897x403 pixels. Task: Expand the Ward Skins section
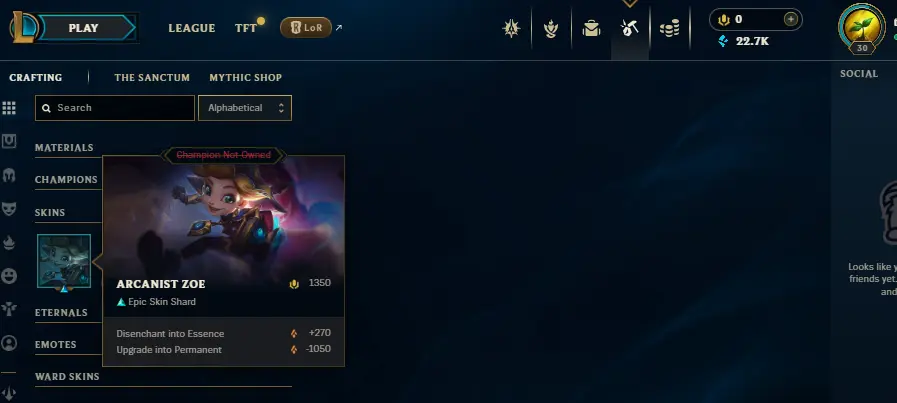pyautogui.click(x=67, y=377)
